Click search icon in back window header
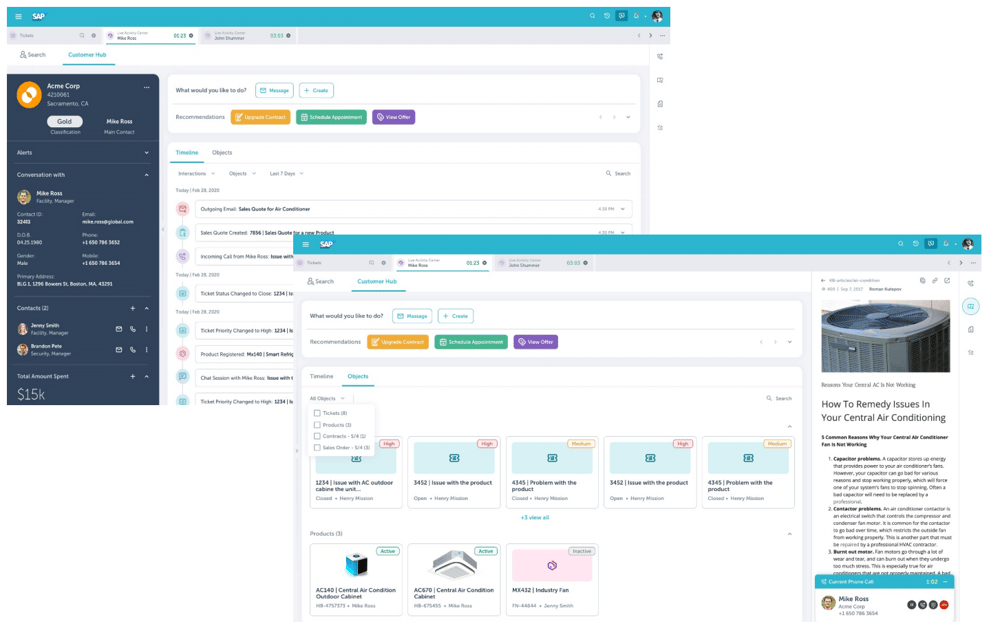This screenshot has width=1000, height=639. tap(592, 16)
